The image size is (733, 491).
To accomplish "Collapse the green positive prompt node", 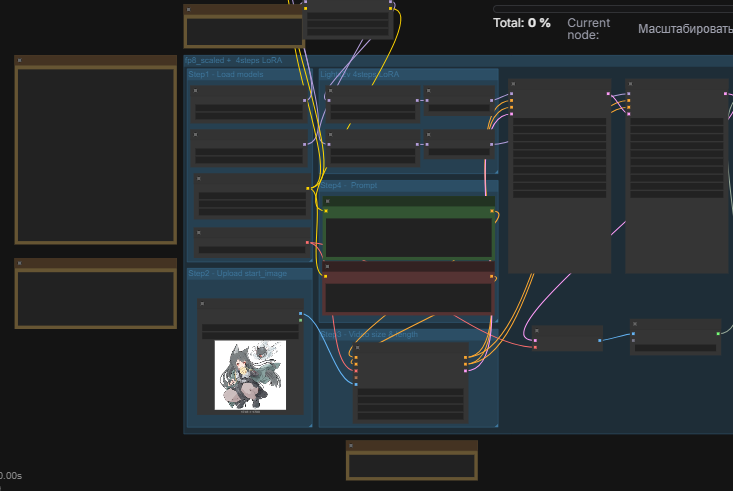I will (328, 201).
